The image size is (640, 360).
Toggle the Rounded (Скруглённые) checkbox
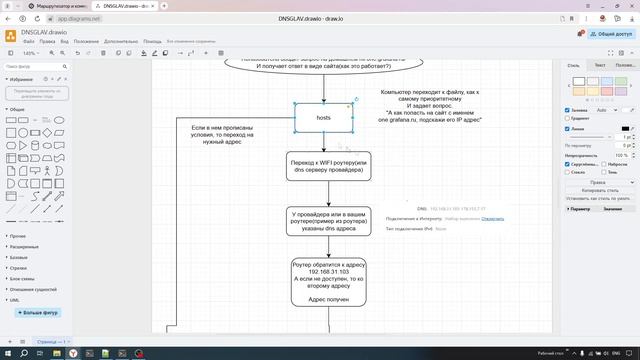(x=567, y=164)
